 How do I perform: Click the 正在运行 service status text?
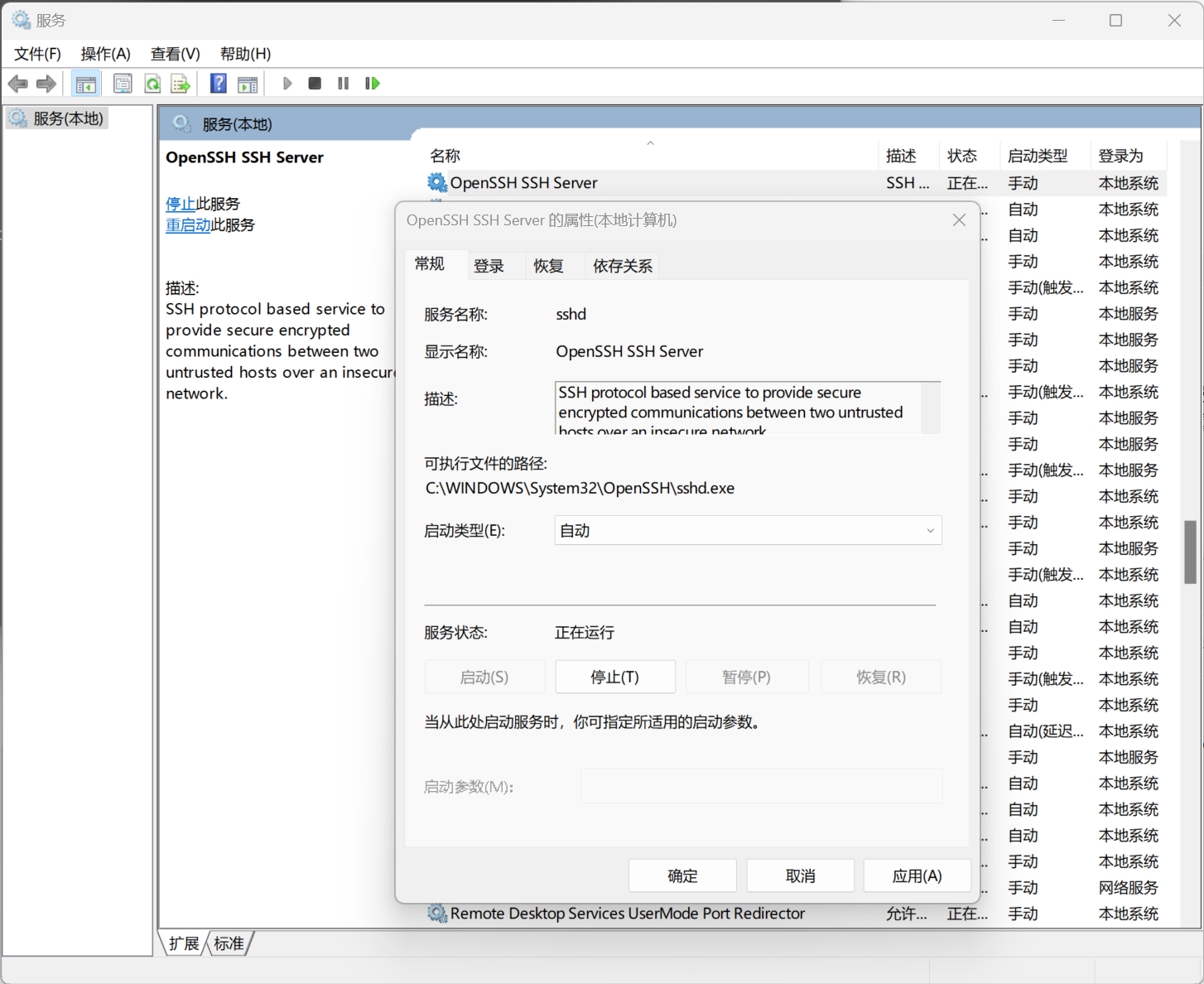(x=585, y=632)
